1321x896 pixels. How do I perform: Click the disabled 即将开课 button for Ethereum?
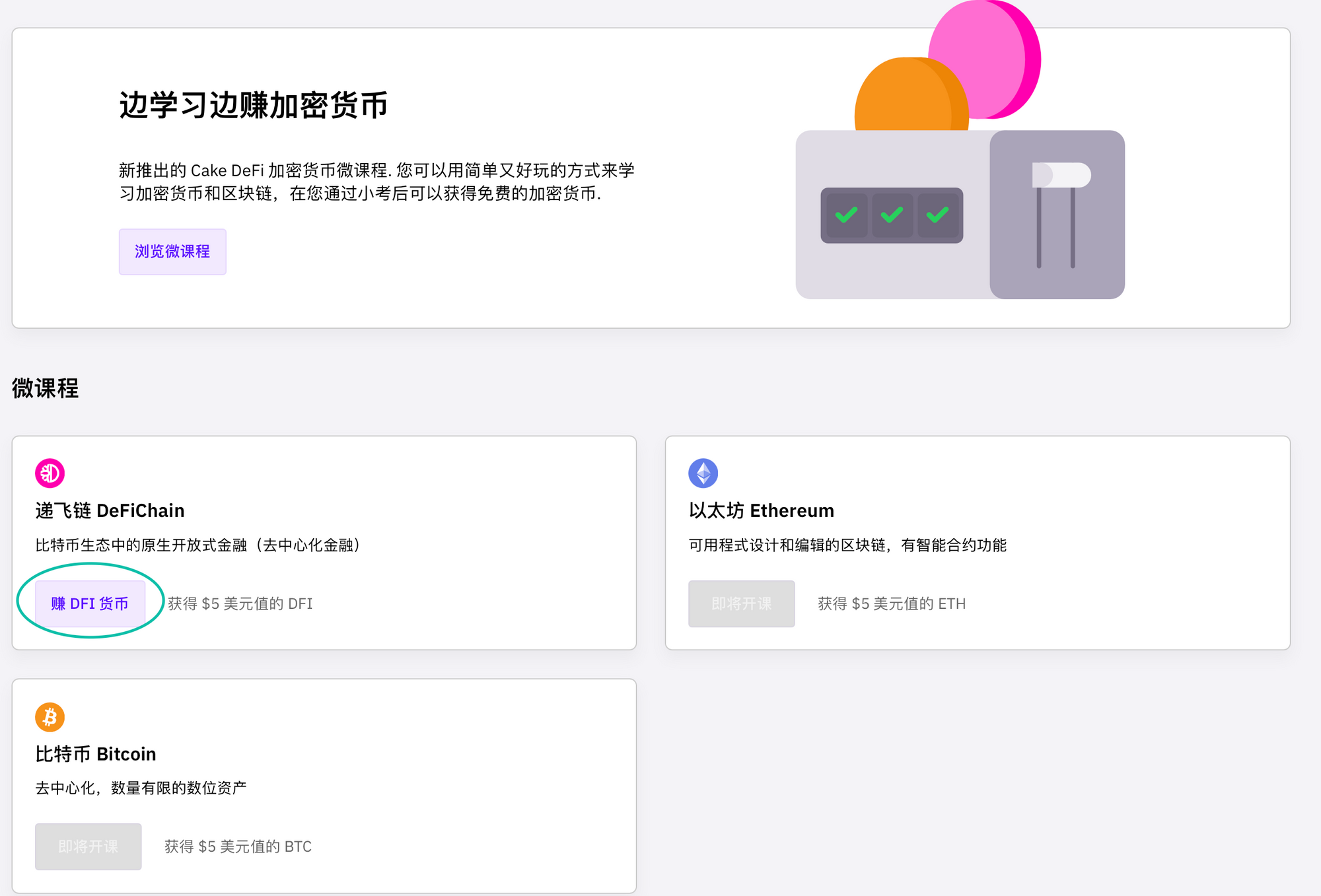tap(741, 603)
